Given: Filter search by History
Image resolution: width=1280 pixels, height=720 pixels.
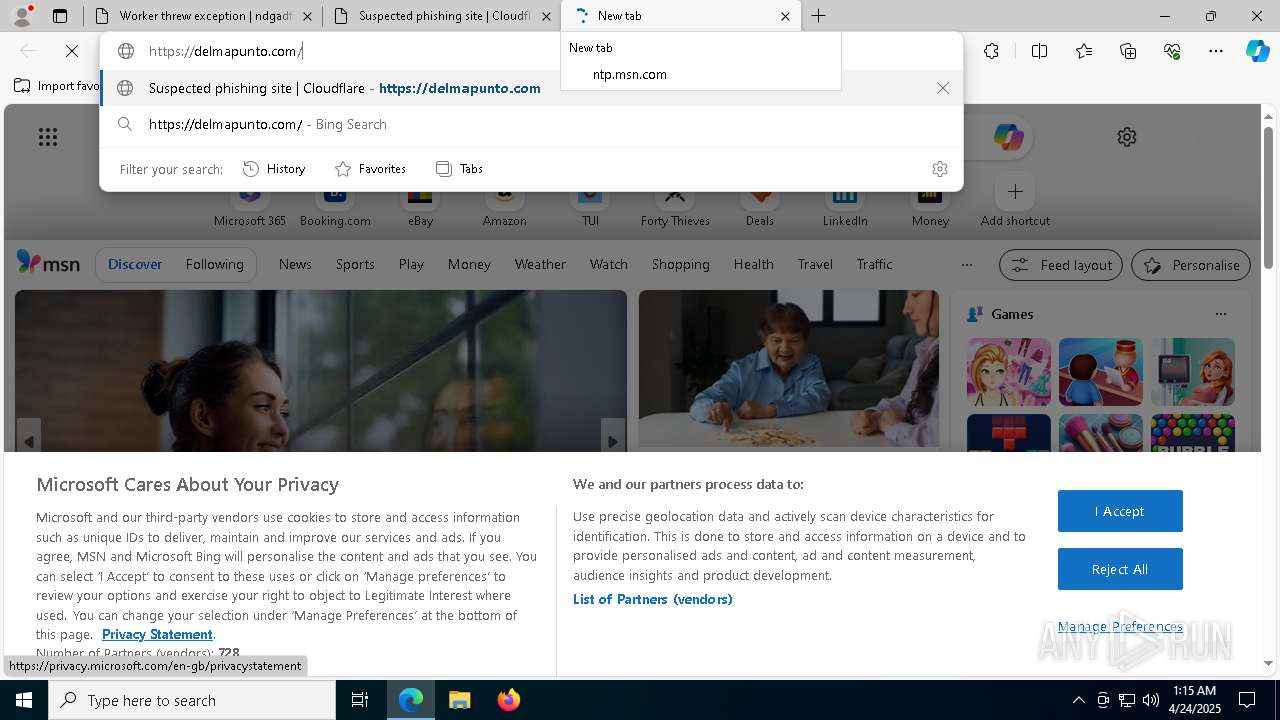Looking at the screenshot, I should [x=274, y=169].
